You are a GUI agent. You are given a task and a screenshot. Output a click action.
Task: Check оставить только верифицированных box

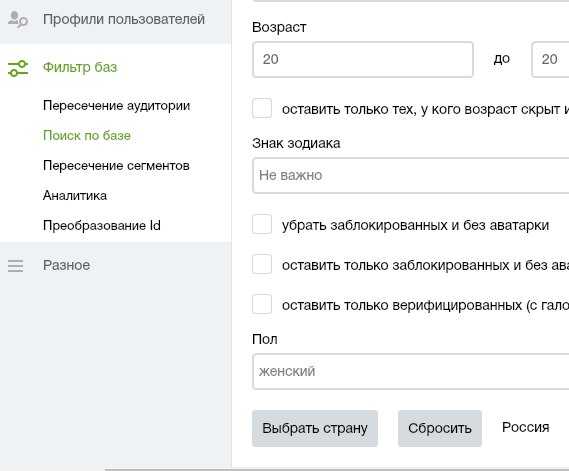coord(262,304)
